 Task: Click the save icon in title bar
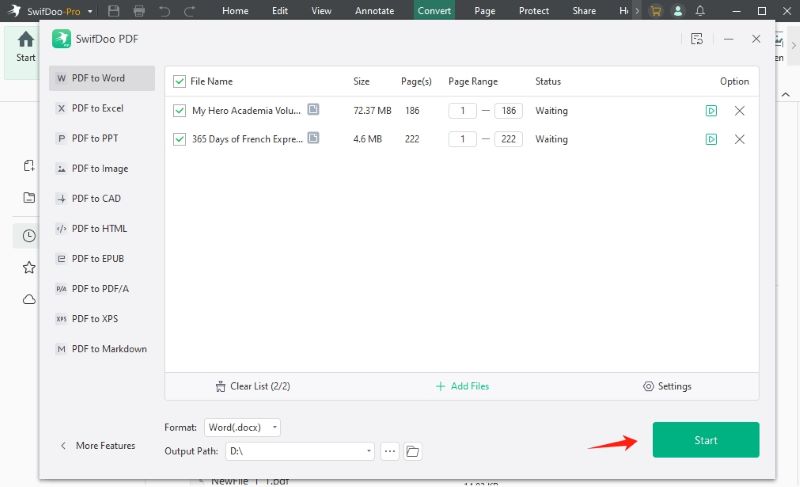[x=114, y=11]
